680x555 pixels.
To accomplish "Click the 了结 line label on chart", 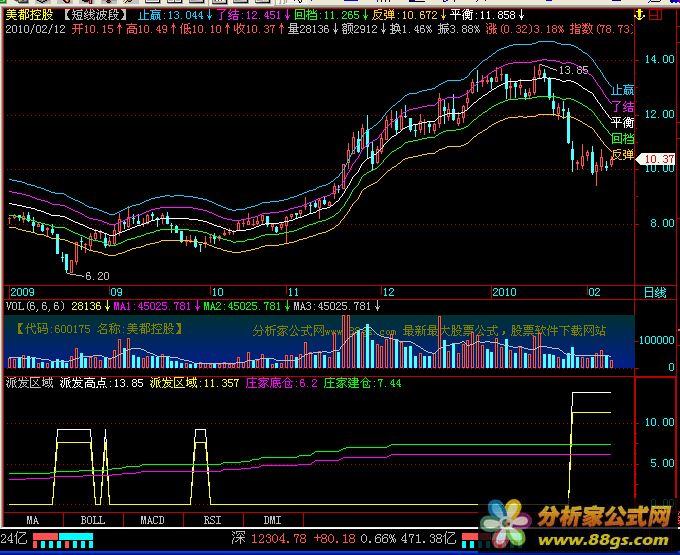I will coord(622,106).
